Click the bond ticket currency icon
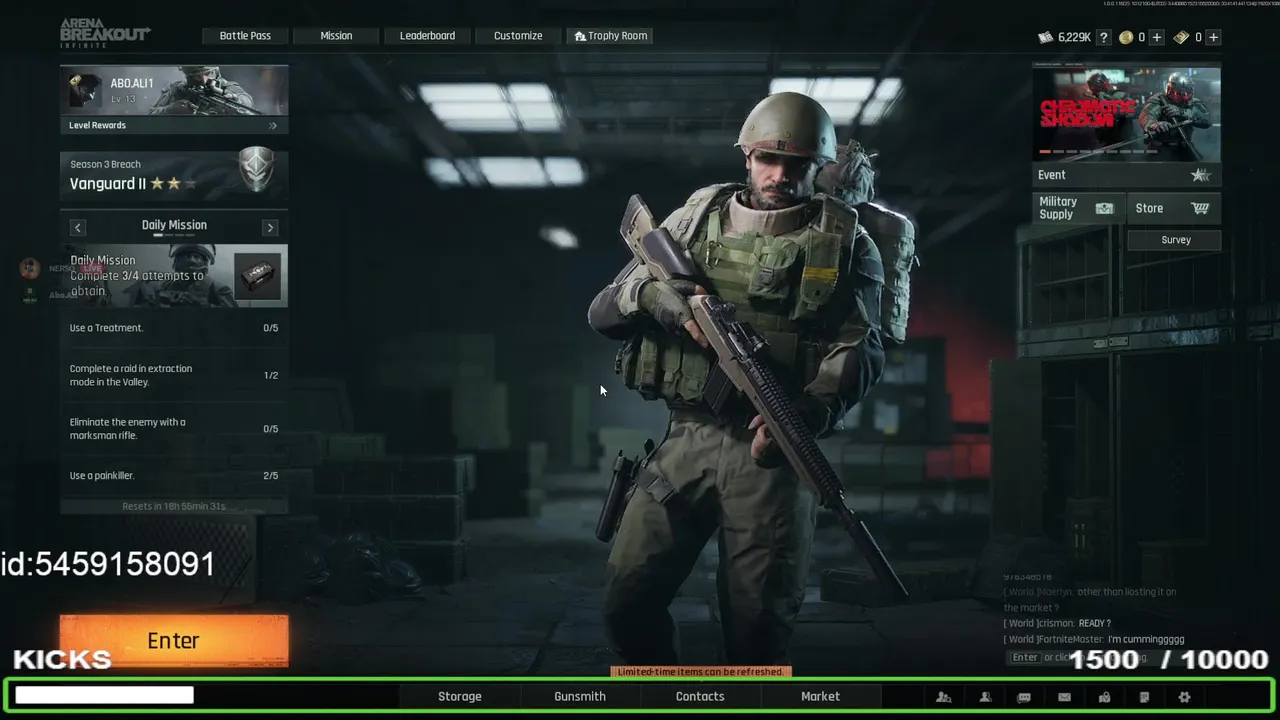The width and height of the screenshot is (1280, 720). point(1181,37)
